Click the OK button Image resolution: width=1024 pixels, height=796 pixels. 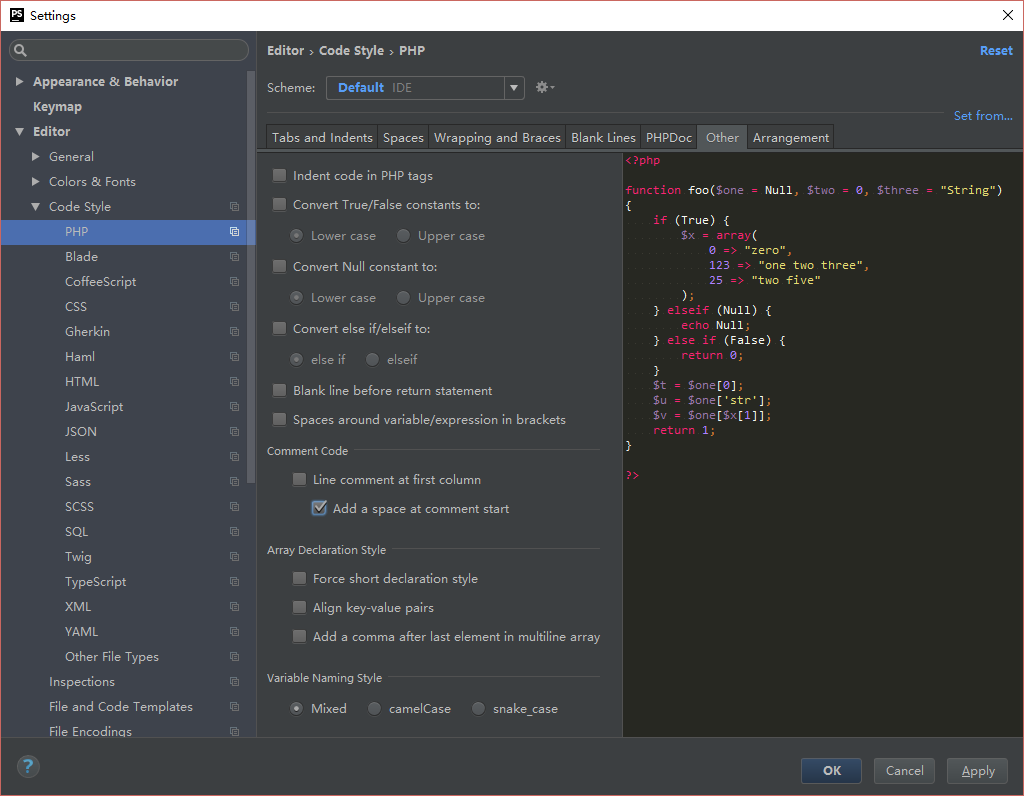click(831, 771)
